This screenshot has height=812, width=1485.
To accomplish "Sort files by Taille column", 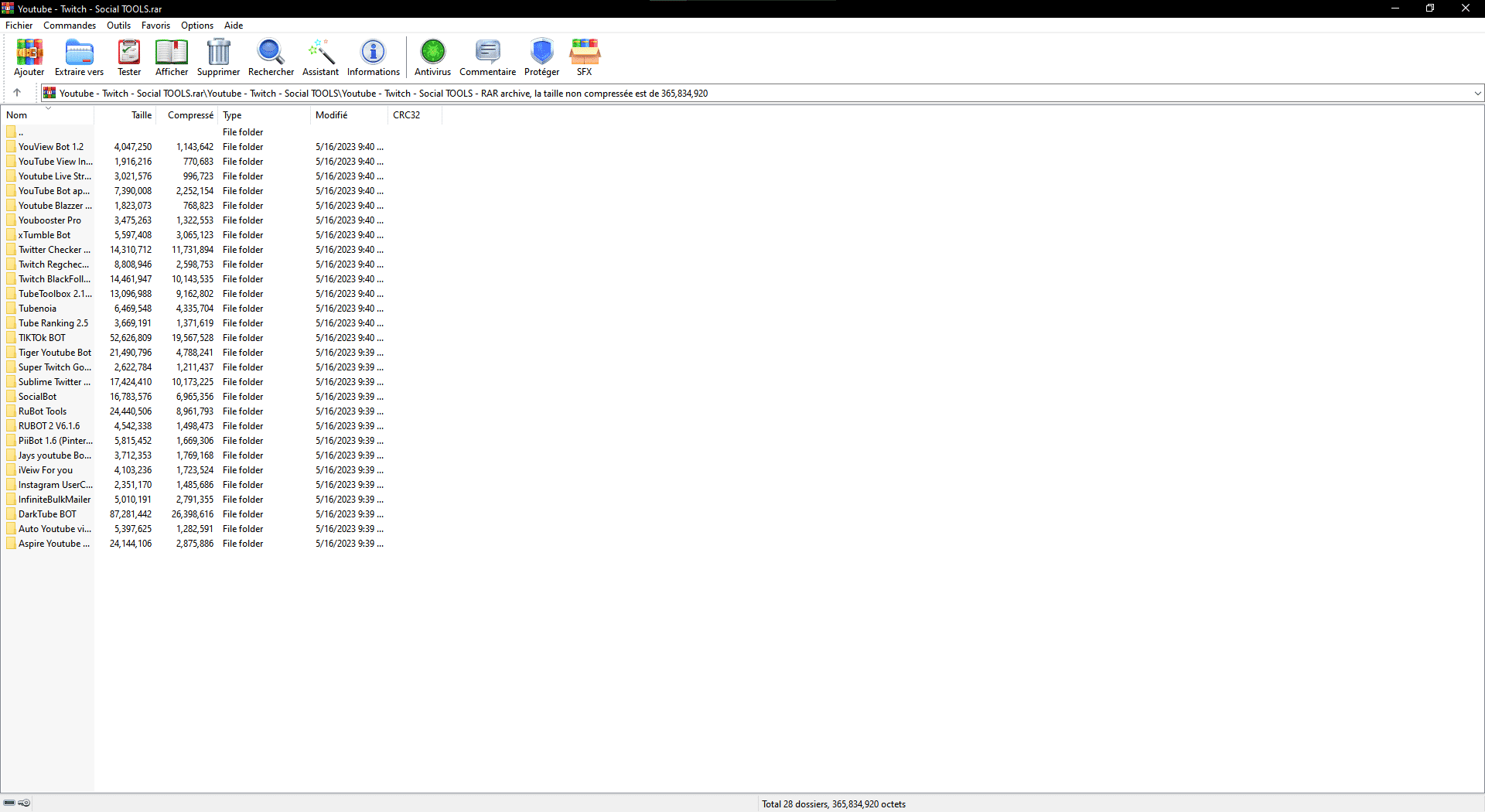I will [125, 115].
